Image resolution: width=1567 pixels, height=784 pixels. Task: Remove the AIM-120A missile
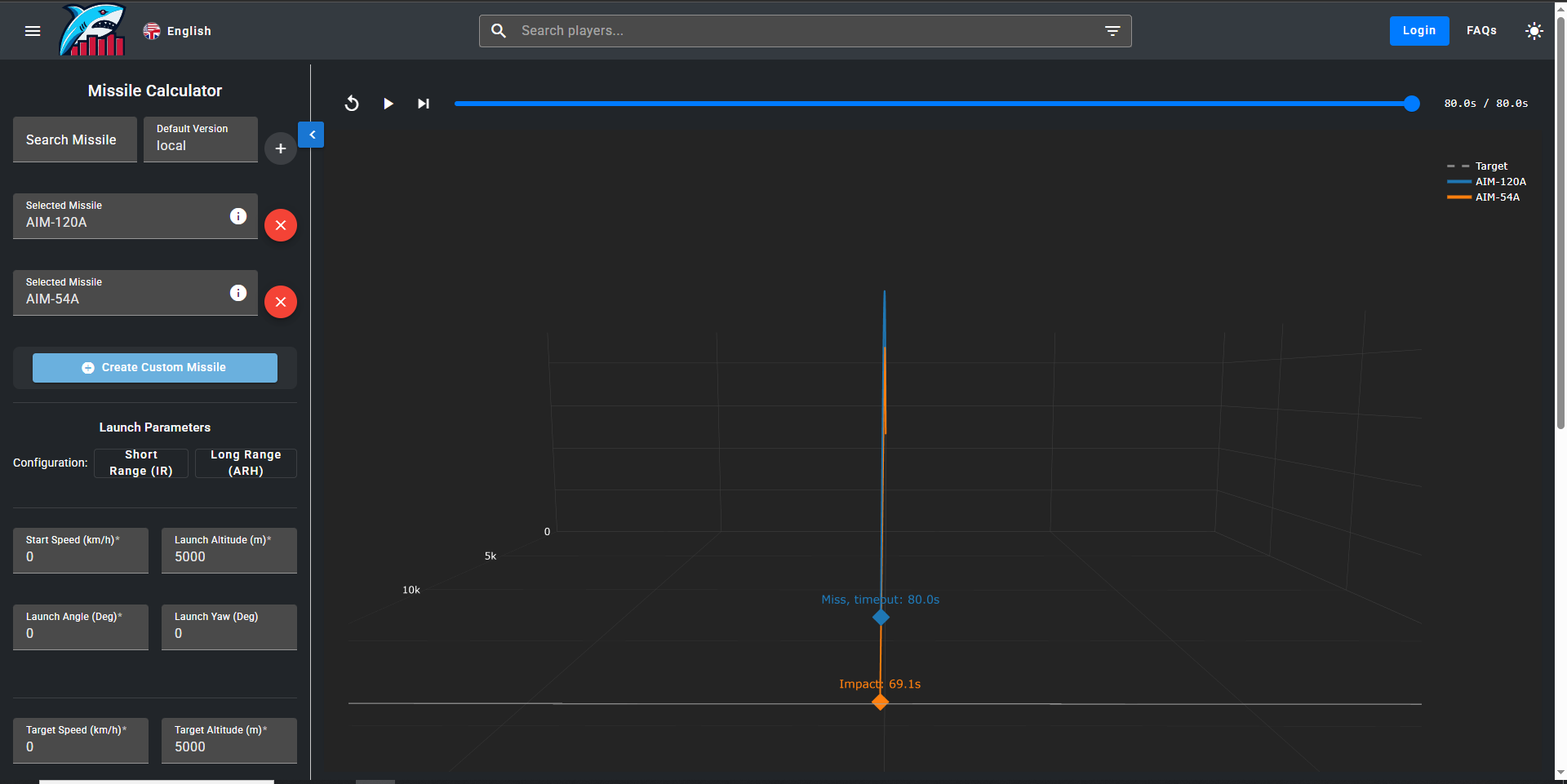(x=281, y=225)
